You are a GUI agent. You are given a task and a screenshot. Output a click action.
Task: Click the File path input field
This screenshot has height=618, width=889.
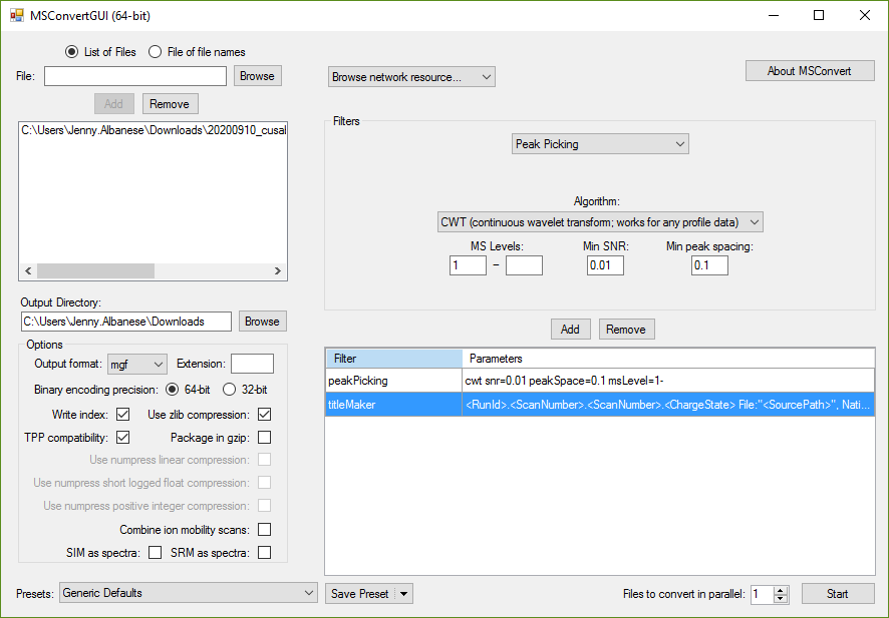(x=136, y=76)
